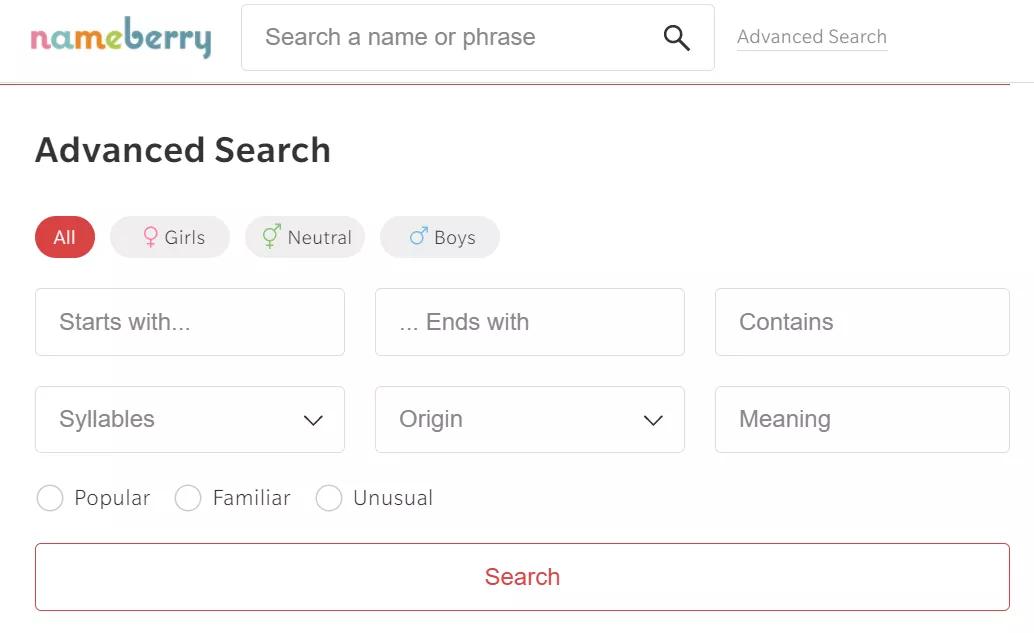Click into the Contains field

coord(862,322)
